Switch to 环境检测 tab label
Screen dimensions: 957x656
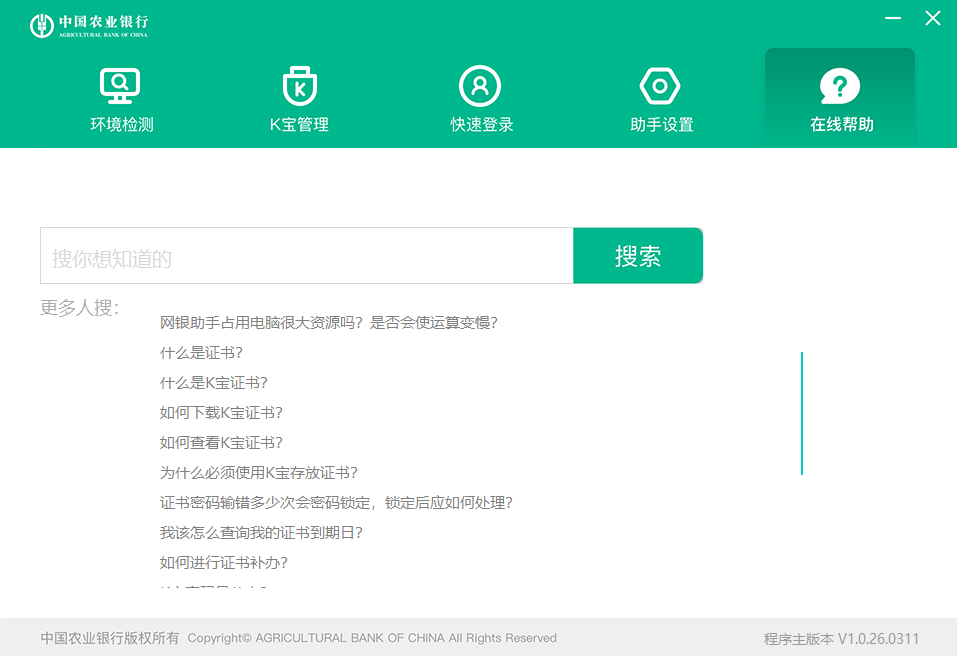(122, 124)
